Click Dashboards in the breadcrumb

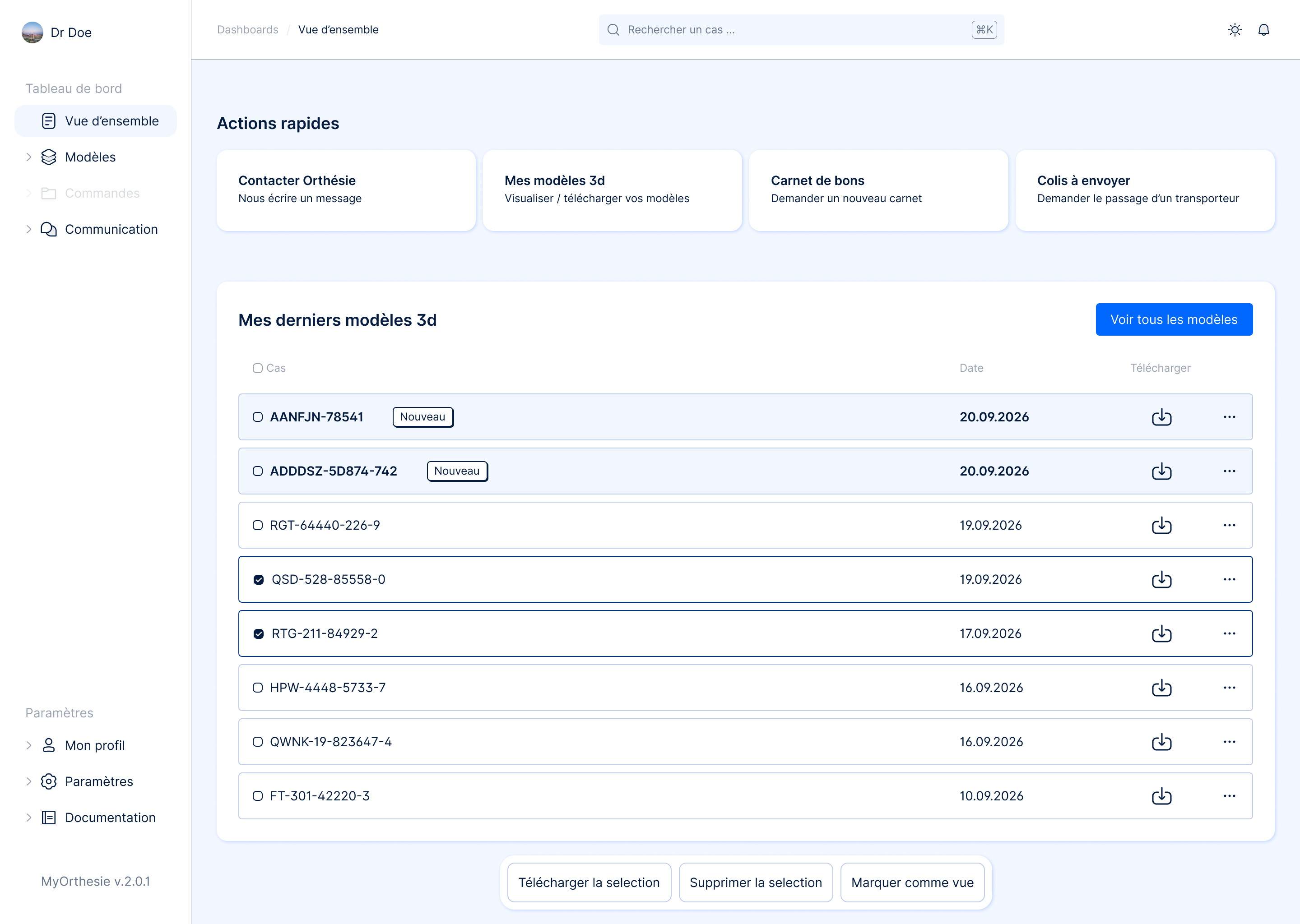pos(247,30)
